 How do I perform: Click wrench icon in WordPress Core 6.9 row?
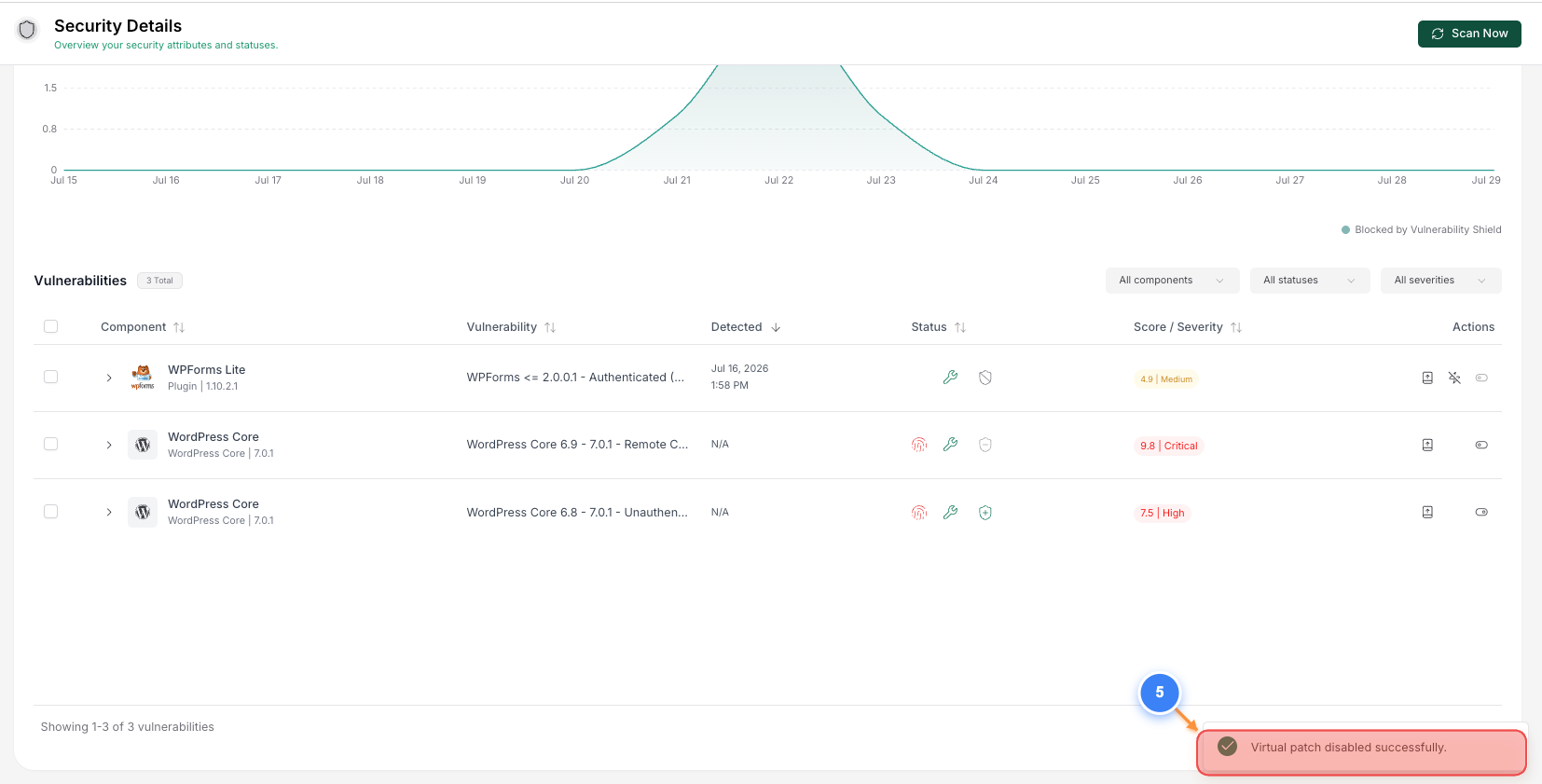pyautogui.click(x=950, y=445)
